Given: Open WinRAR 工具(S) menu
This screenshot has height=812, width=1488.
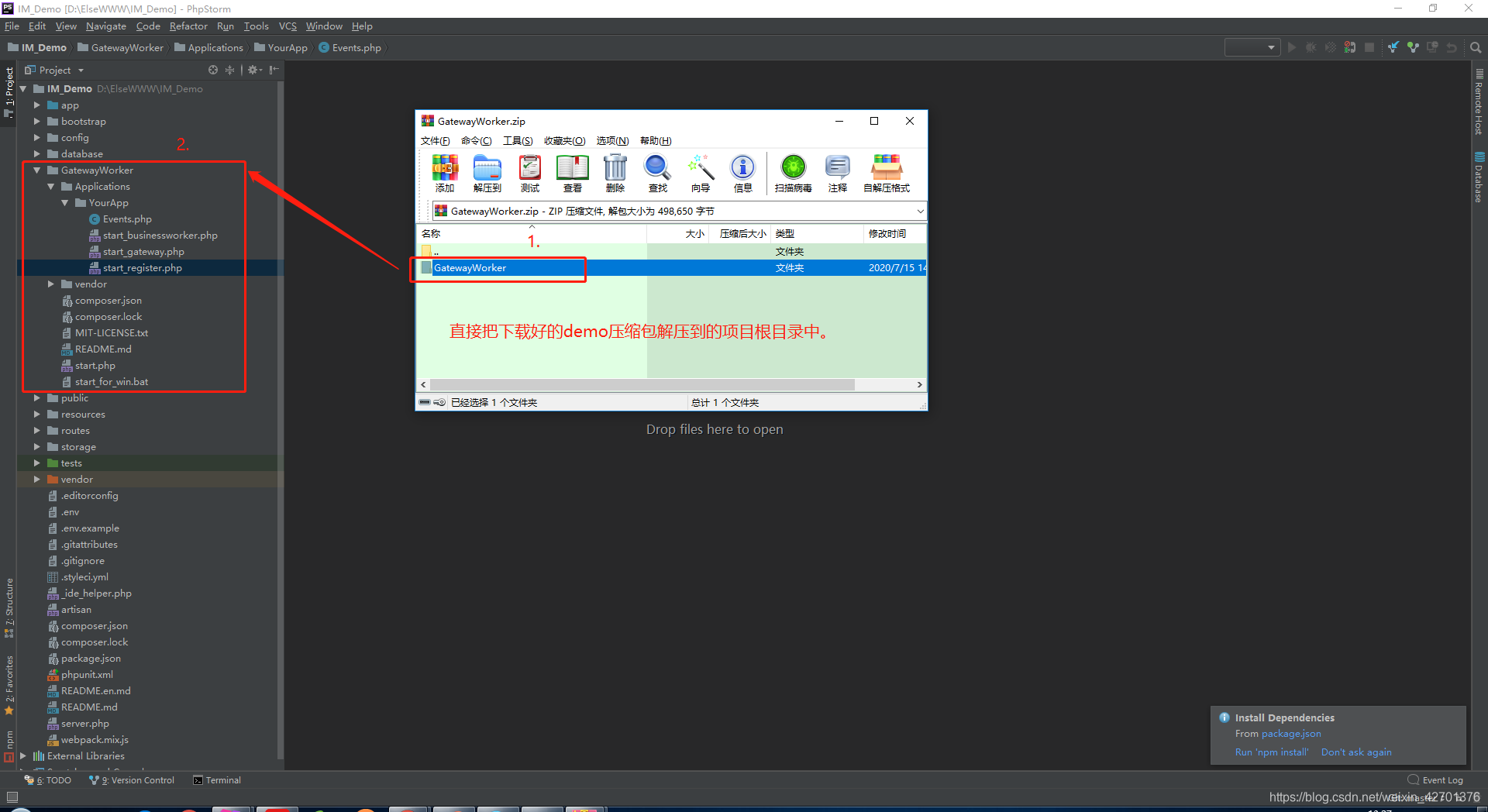Looking at the screenshot, I should click(x=518, y=141).
